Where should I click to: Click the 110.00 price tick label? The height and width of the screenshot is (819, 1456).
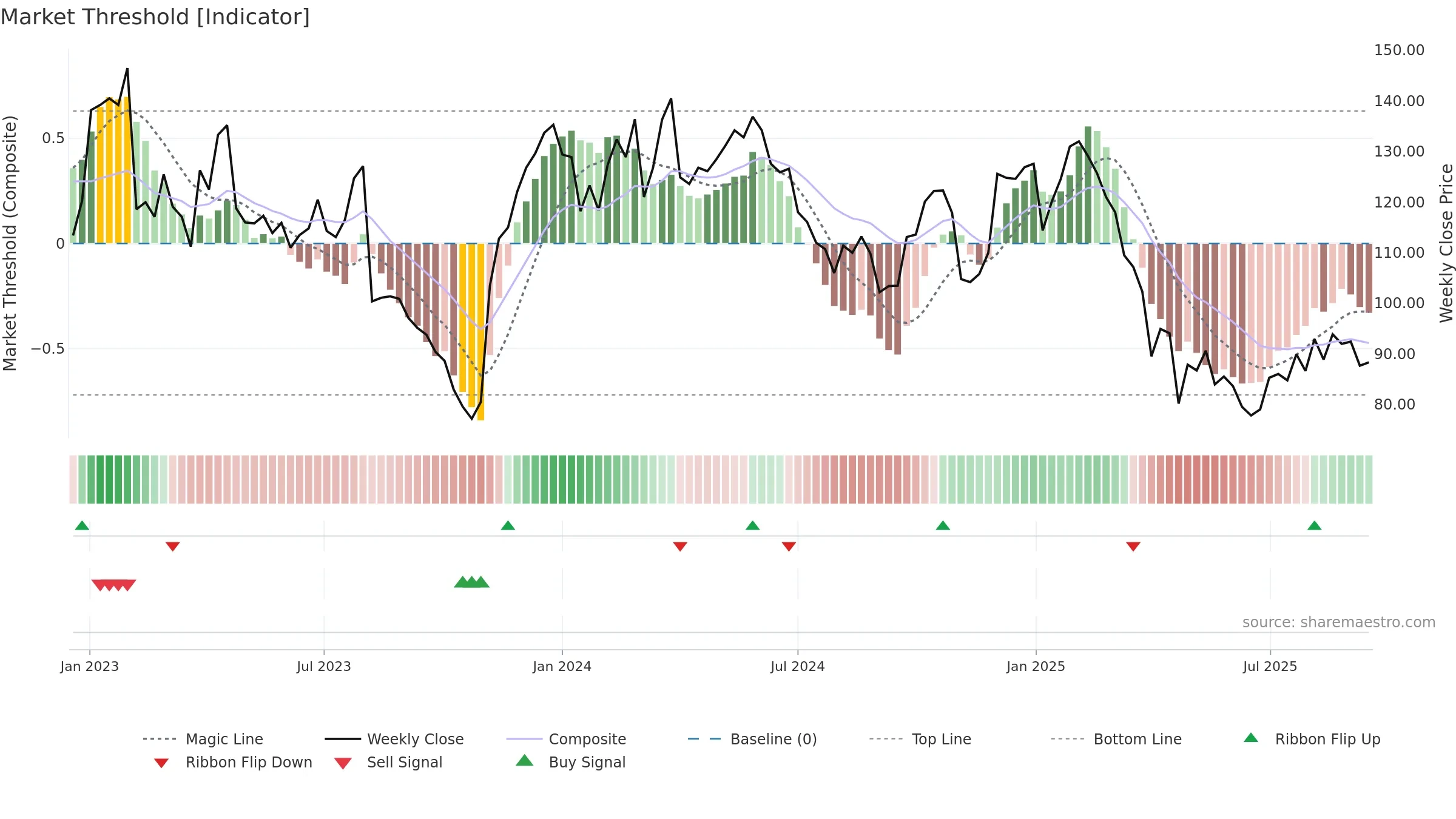1399,253
